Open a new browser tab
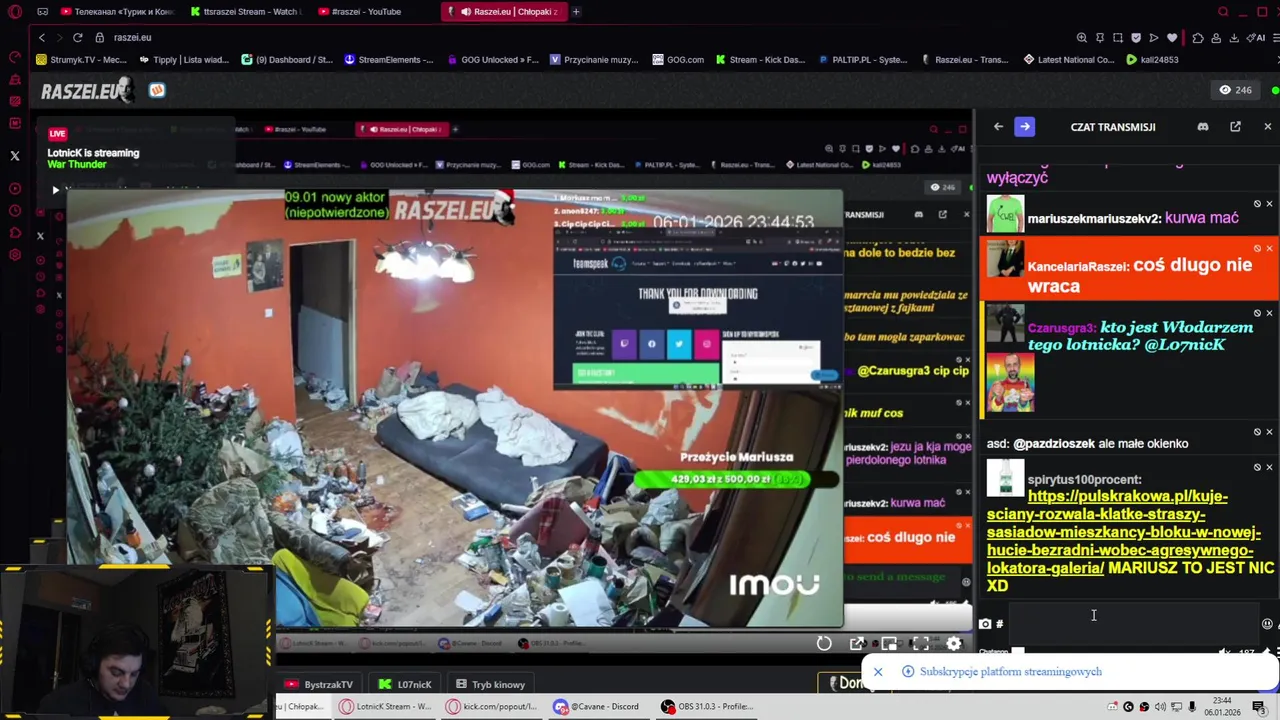Viewport: 1280px width, 720px height. click(576, 12)
